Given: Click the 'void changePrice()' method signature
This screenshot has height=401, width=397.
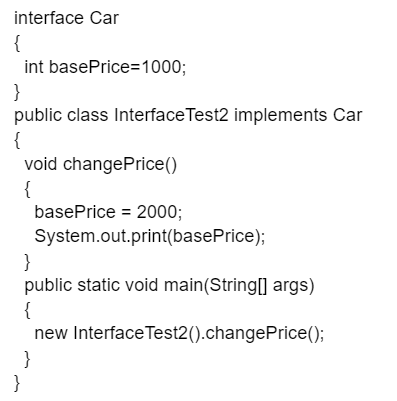Looking at the screenshot, I should coord(101,164).
